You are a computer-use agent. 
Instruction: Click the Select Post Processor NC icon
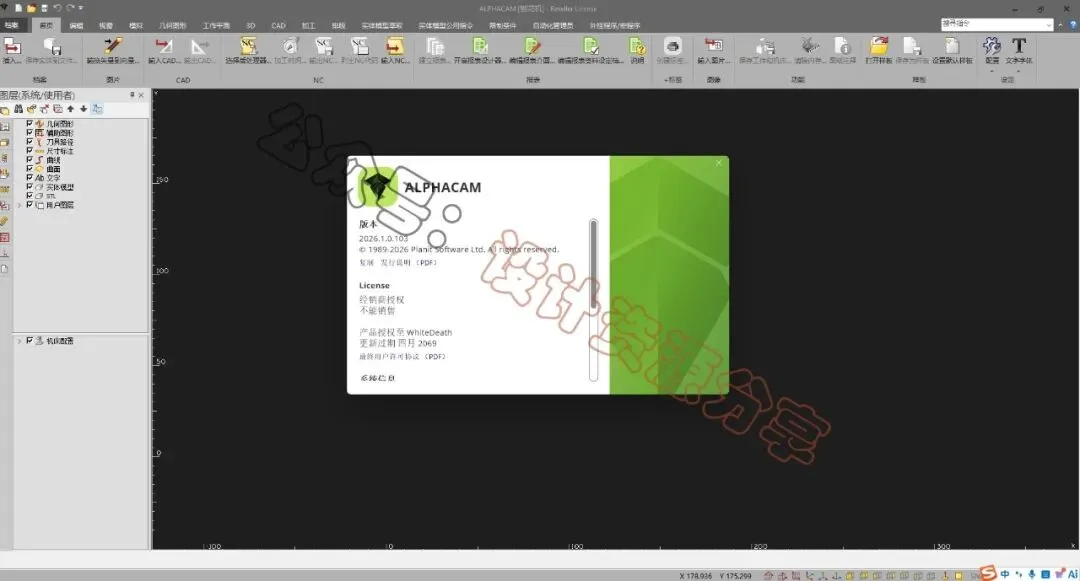click(x=248, y=47)
